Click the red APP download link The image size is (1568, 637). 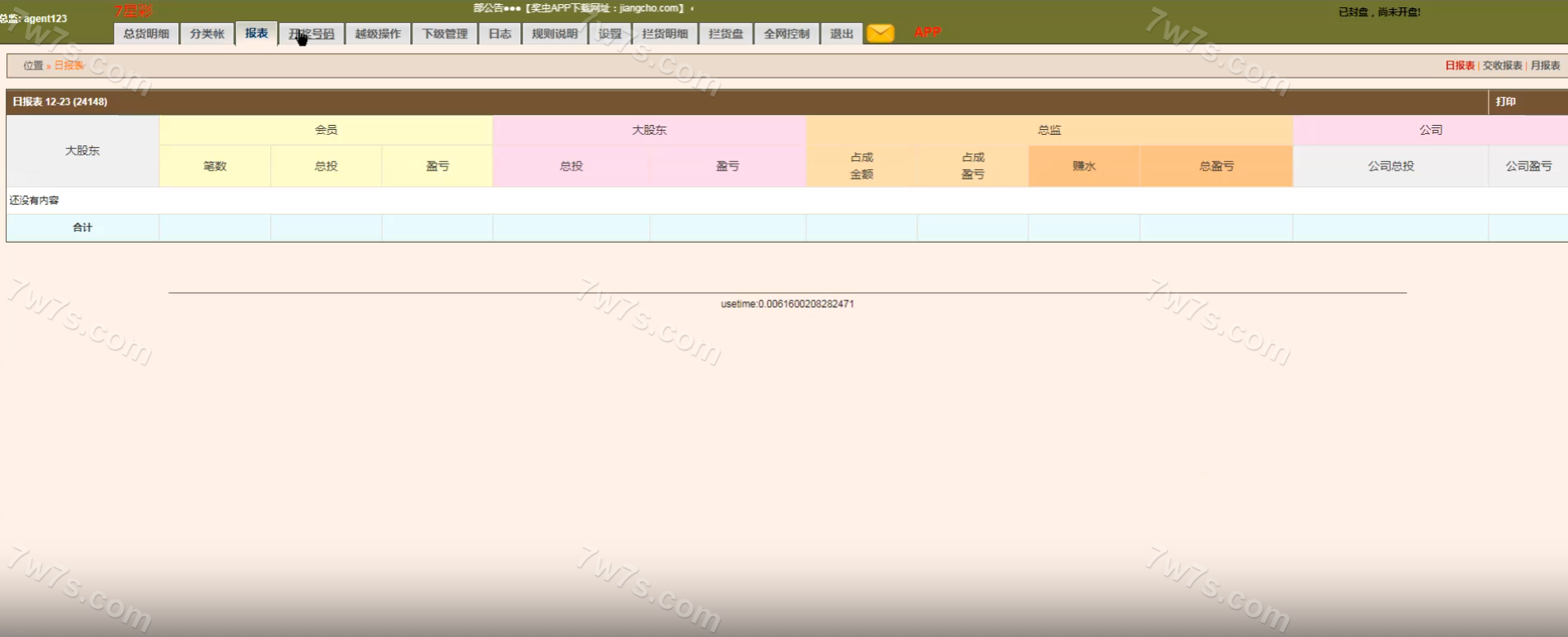(927, 33)
